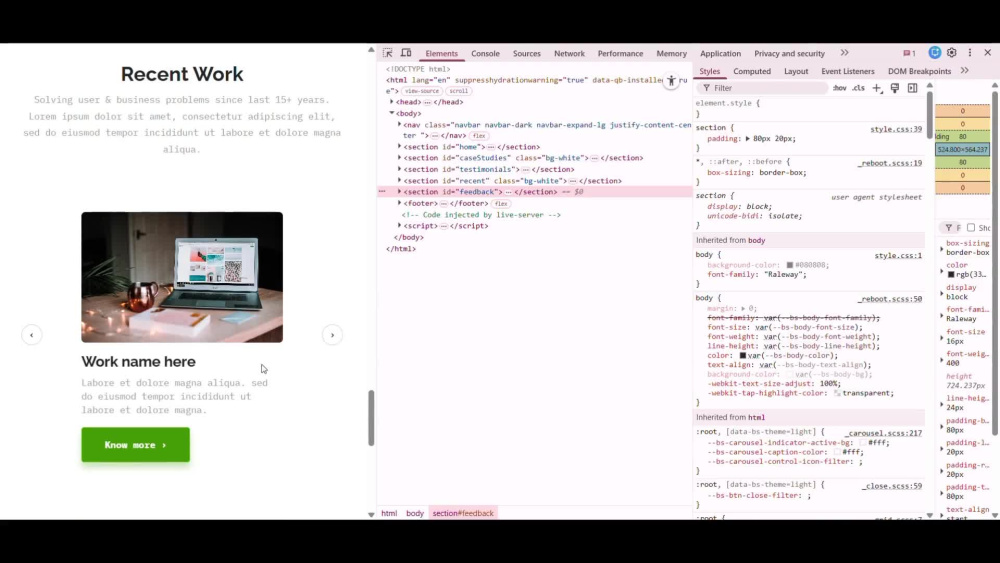Open the Memory panel tab
Image resolution: width=1000 pixels, height=563 pixels.
672,54
